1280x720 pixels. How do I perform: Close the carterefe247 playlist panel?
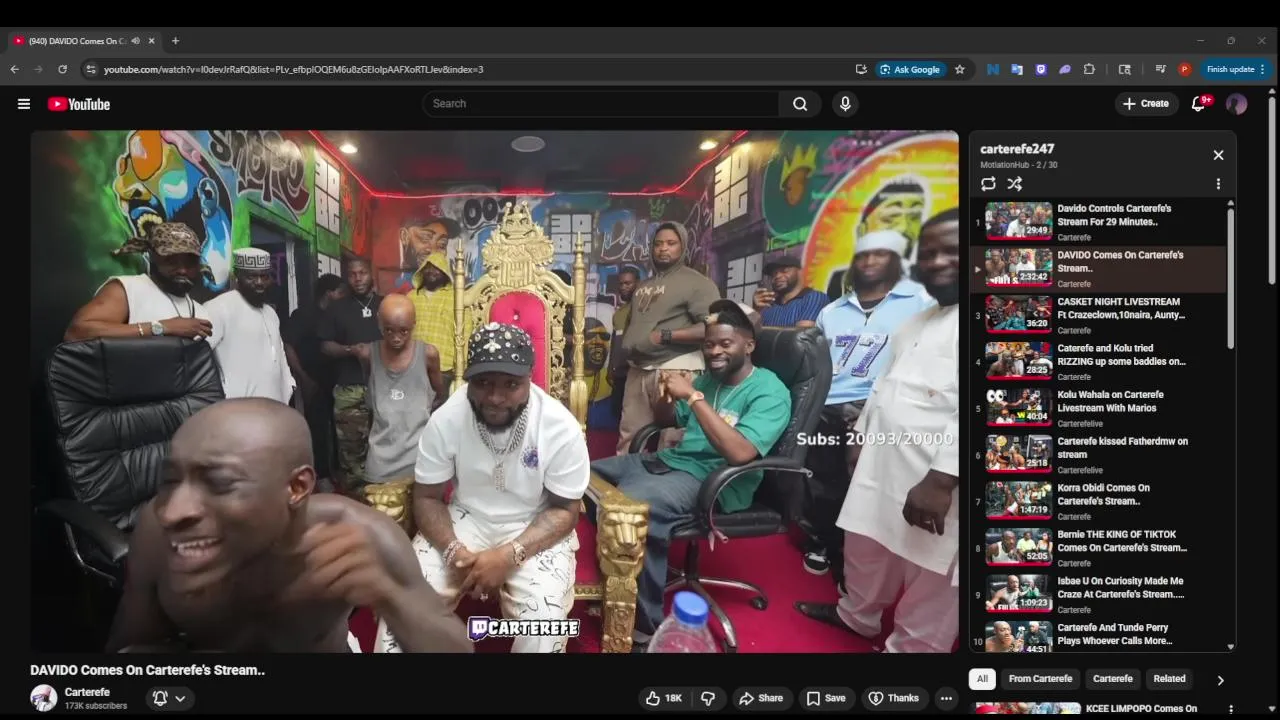(1218, 155)
